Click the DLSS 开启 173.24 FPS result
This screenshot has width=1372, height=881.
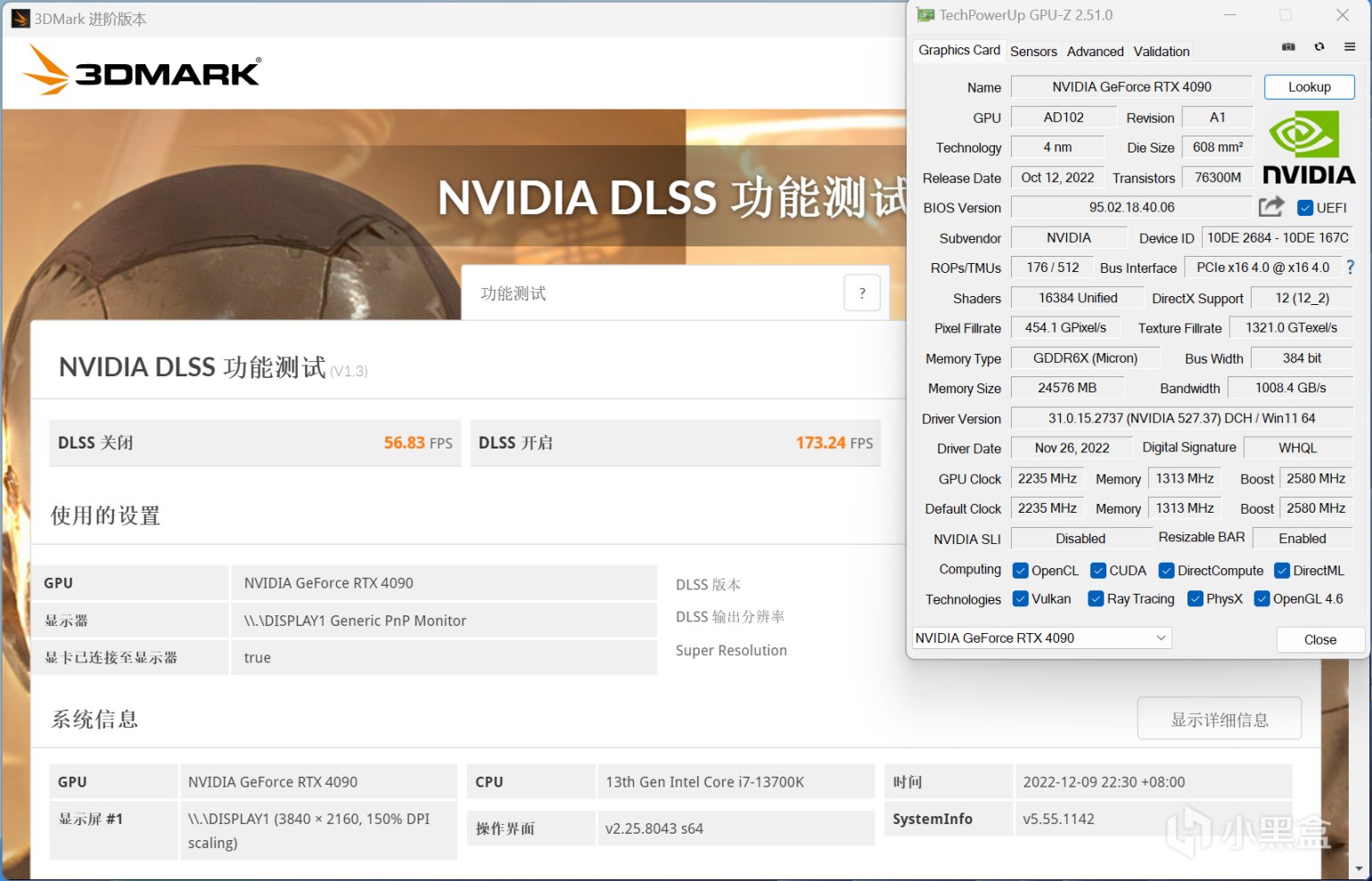[676, 443]
